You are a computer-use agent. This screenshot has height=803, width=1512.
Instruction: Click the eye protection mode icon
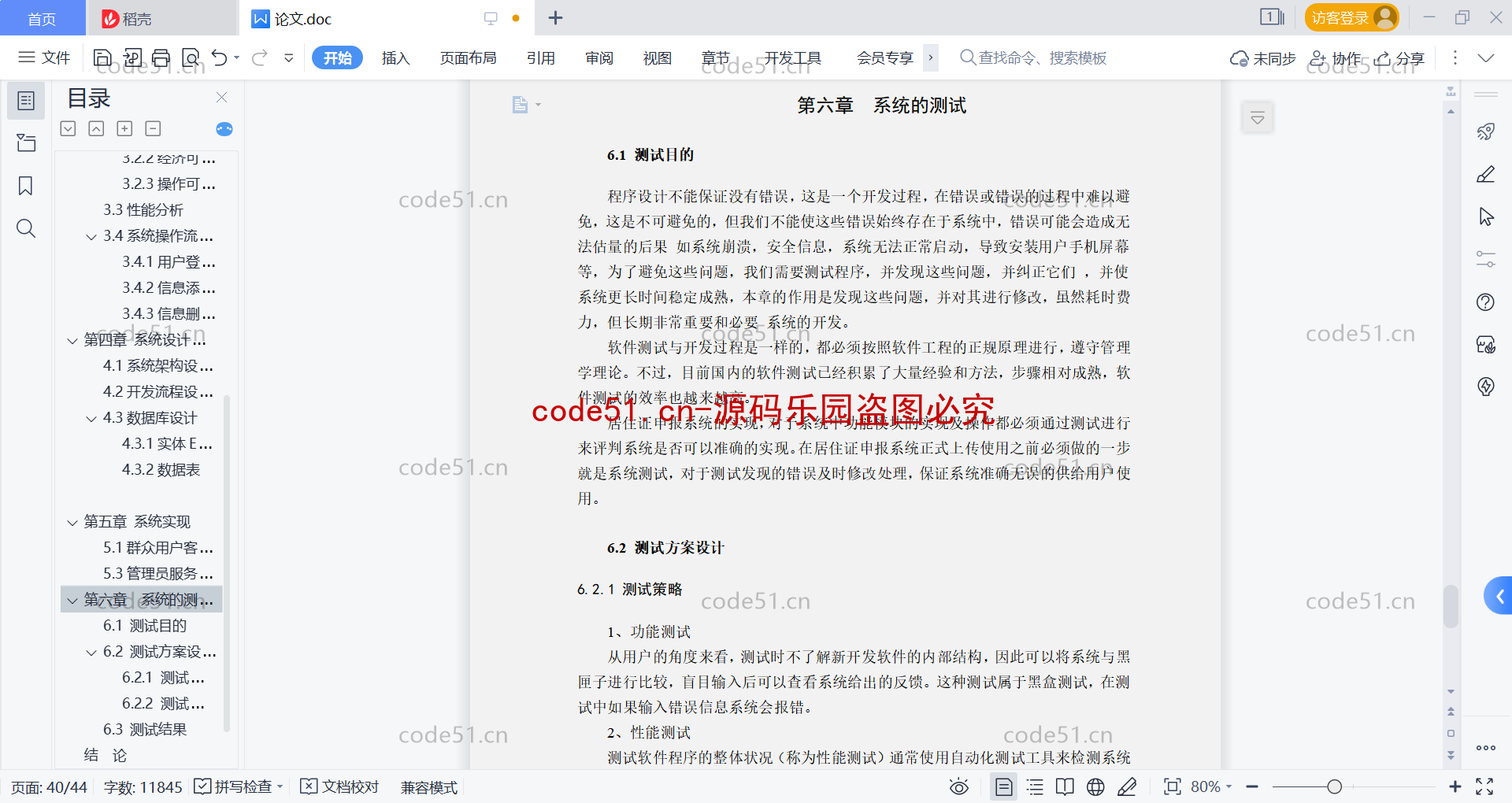tap(959, 786)
